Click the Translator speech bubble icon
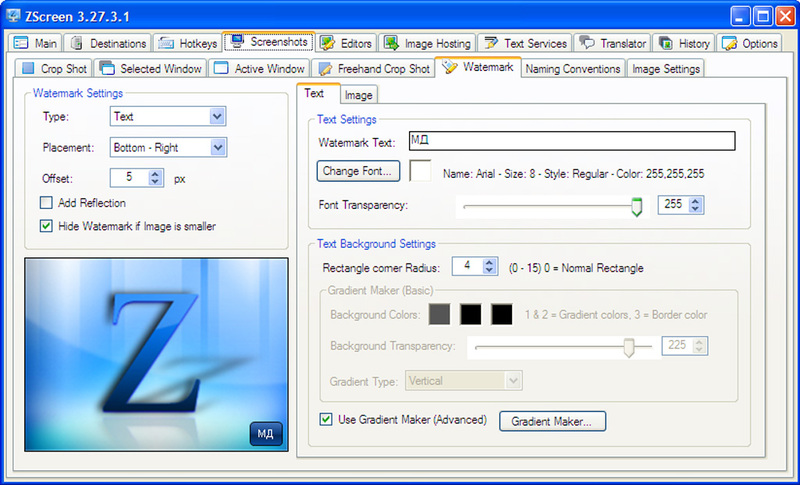This screenshot has width=800, height=485. click(x=587, y=43)
